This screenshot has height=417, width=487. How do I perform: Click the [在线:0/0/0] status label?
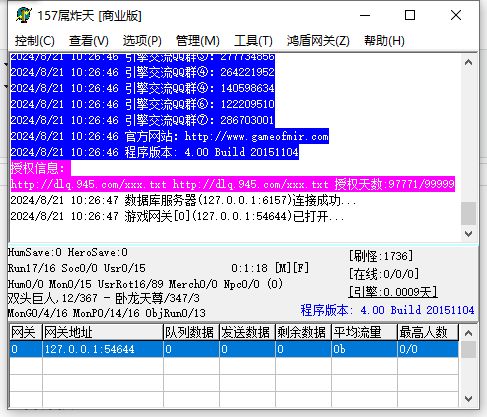[x=384, y=274]
